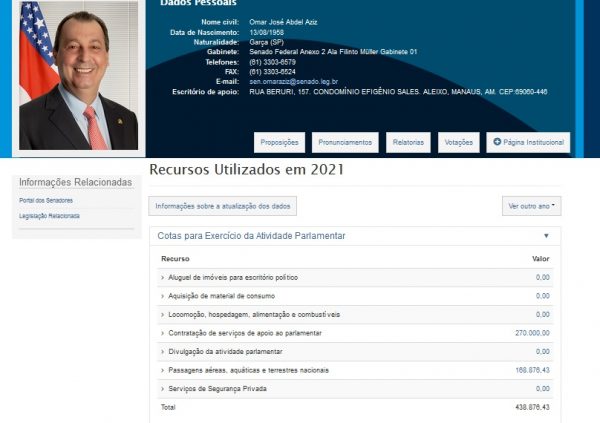Go to the Relatorias page

408,143
